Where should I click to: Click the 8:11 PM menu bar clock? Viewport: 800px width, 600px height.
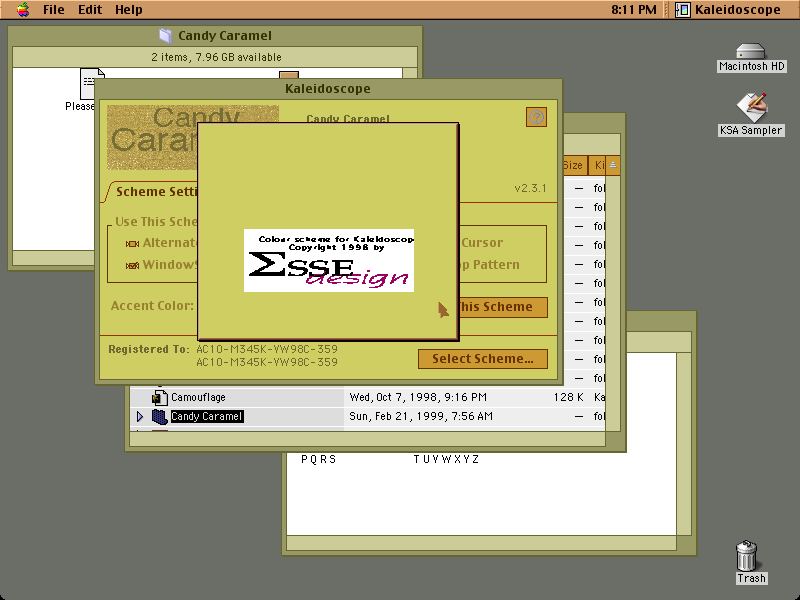pyautogui.click(x=634, y=10)
